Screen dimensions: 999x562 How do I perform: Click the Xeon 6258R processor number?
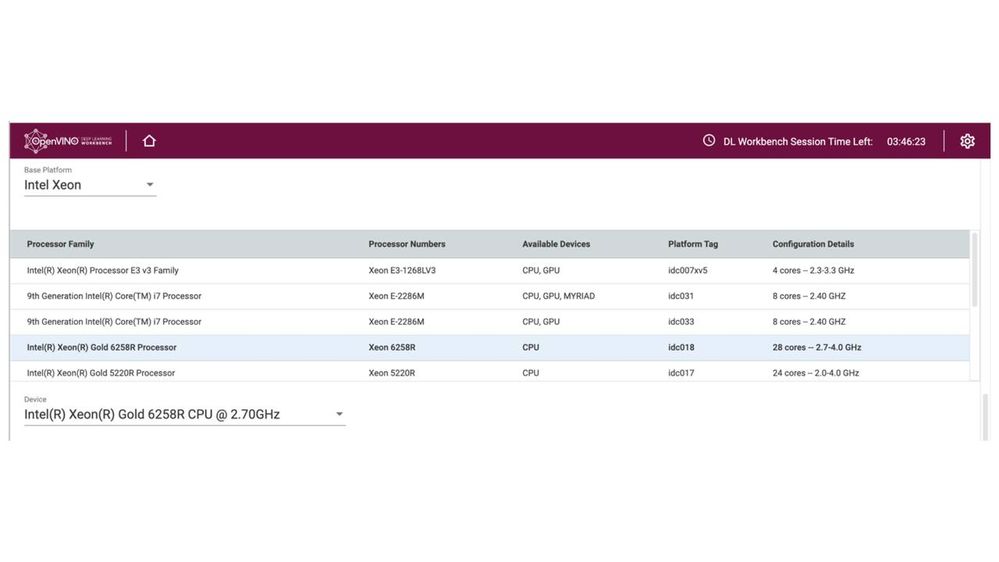coord(392,347)
